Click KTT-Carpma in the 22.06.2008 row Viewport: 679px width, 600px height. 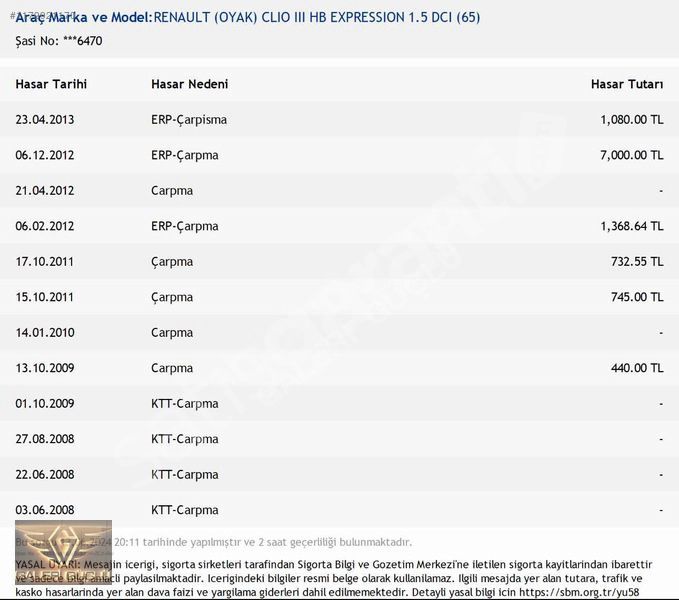point(184,475)
